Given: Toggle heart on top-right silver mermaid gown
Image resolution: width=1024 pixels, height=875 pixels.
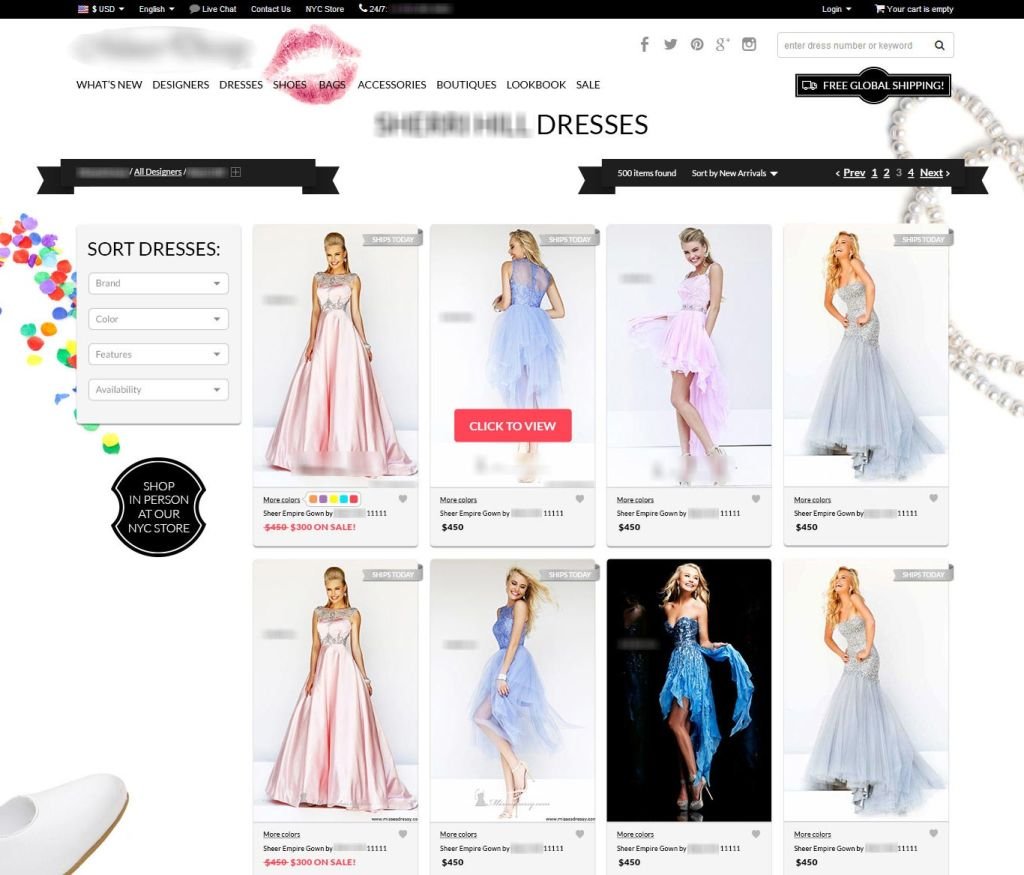Looking at the screenshot, I should [x=933, y=499].
